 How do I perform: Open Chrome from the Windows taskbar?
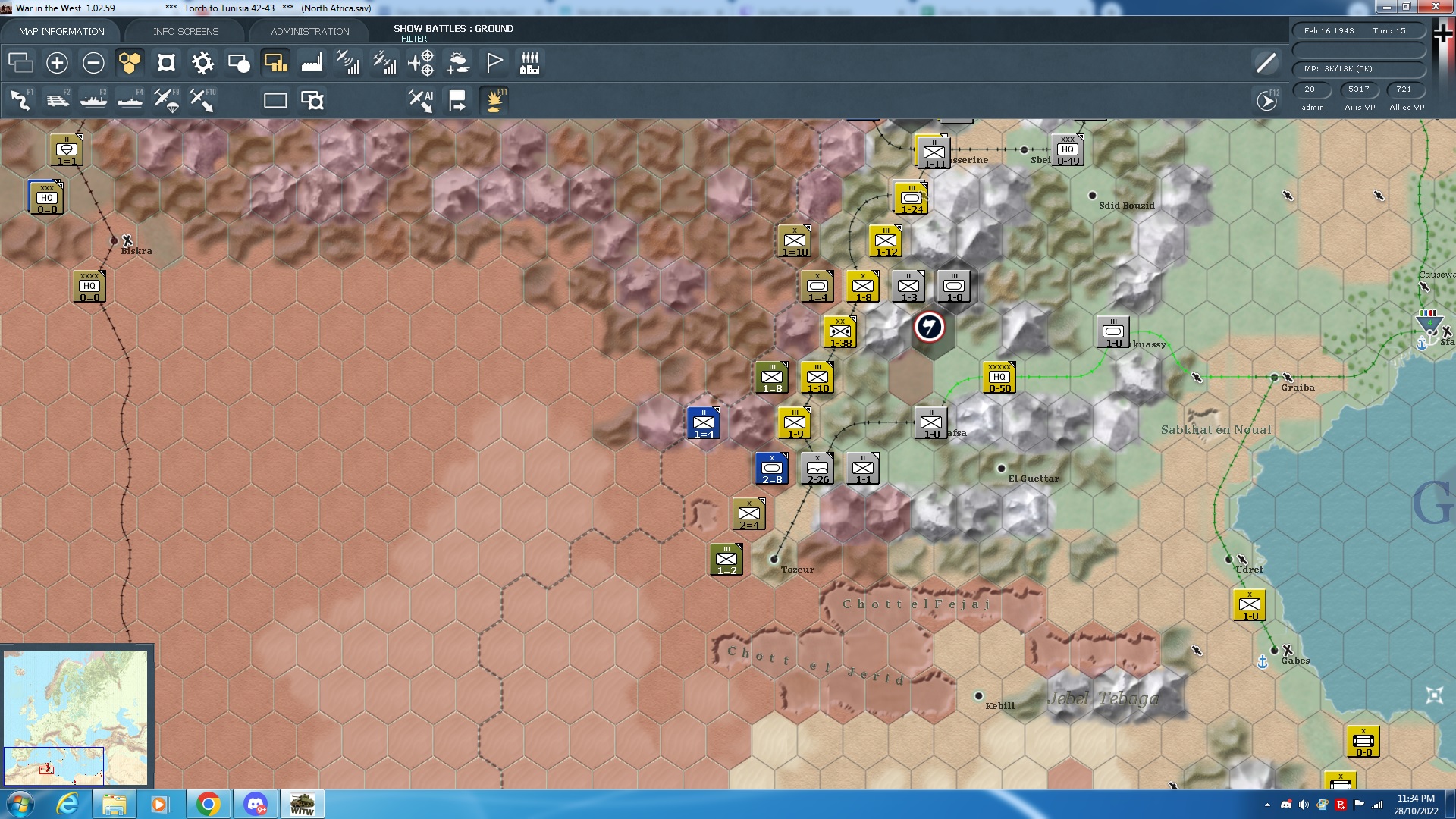(208, 804)
